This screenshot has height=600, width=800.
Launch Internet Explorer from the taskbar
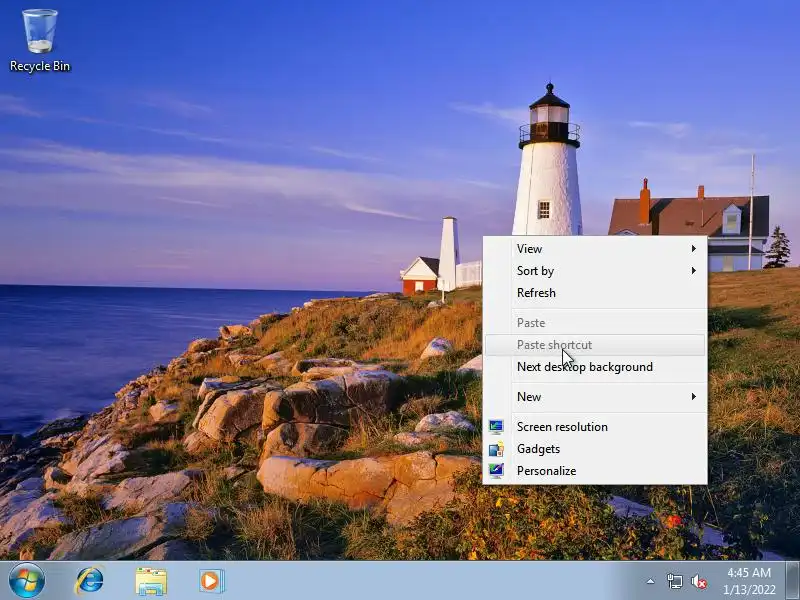tap(90, 581)
